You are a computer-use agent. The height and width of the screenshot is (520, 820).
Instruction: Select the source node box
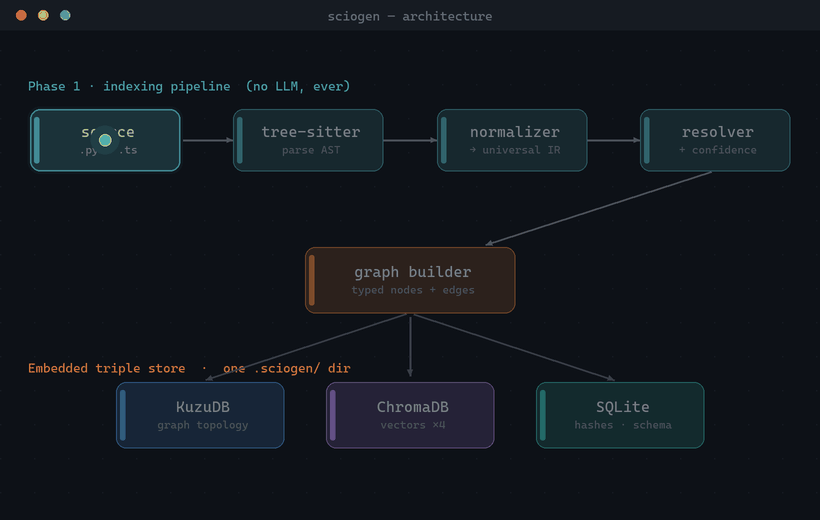[x=105, y=140]
